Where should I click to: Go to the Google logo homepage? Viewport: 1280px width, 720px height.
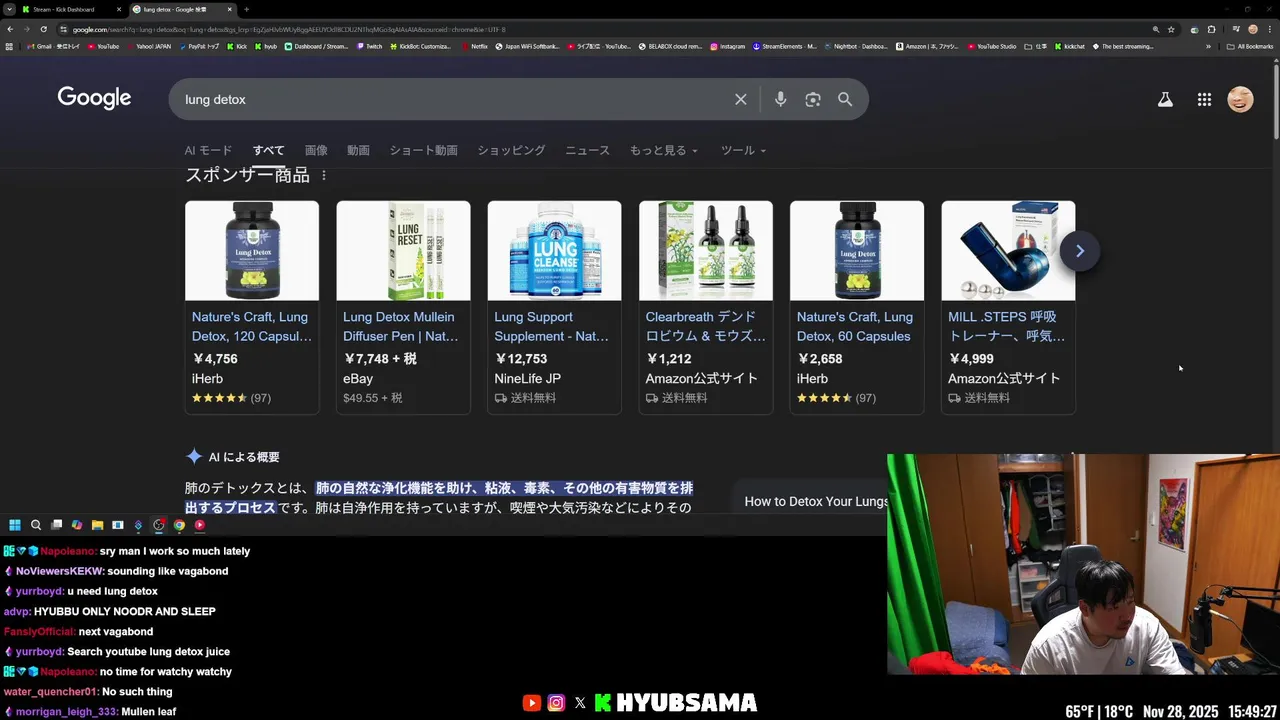(x=94, y=98)
